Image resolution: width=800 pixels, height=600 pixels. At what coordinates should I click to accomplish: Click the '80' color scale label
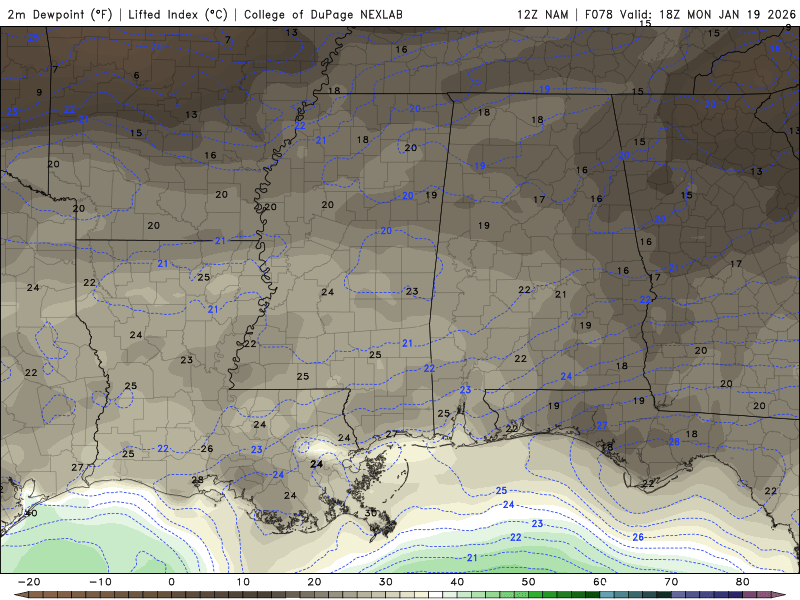(743, 582)
